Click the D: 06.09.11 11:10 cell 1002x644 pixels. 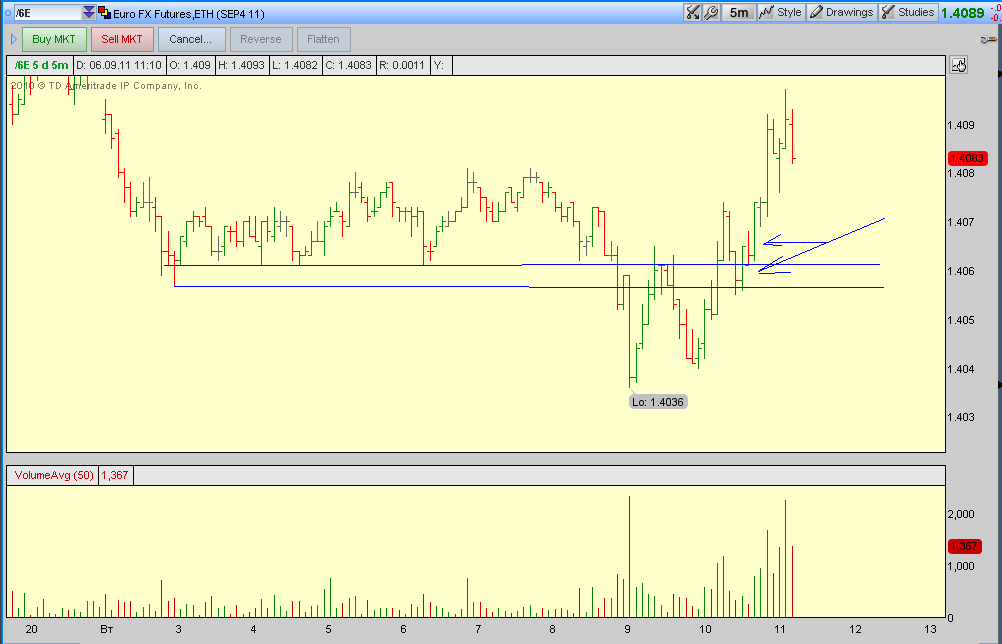tap(119, 65)
